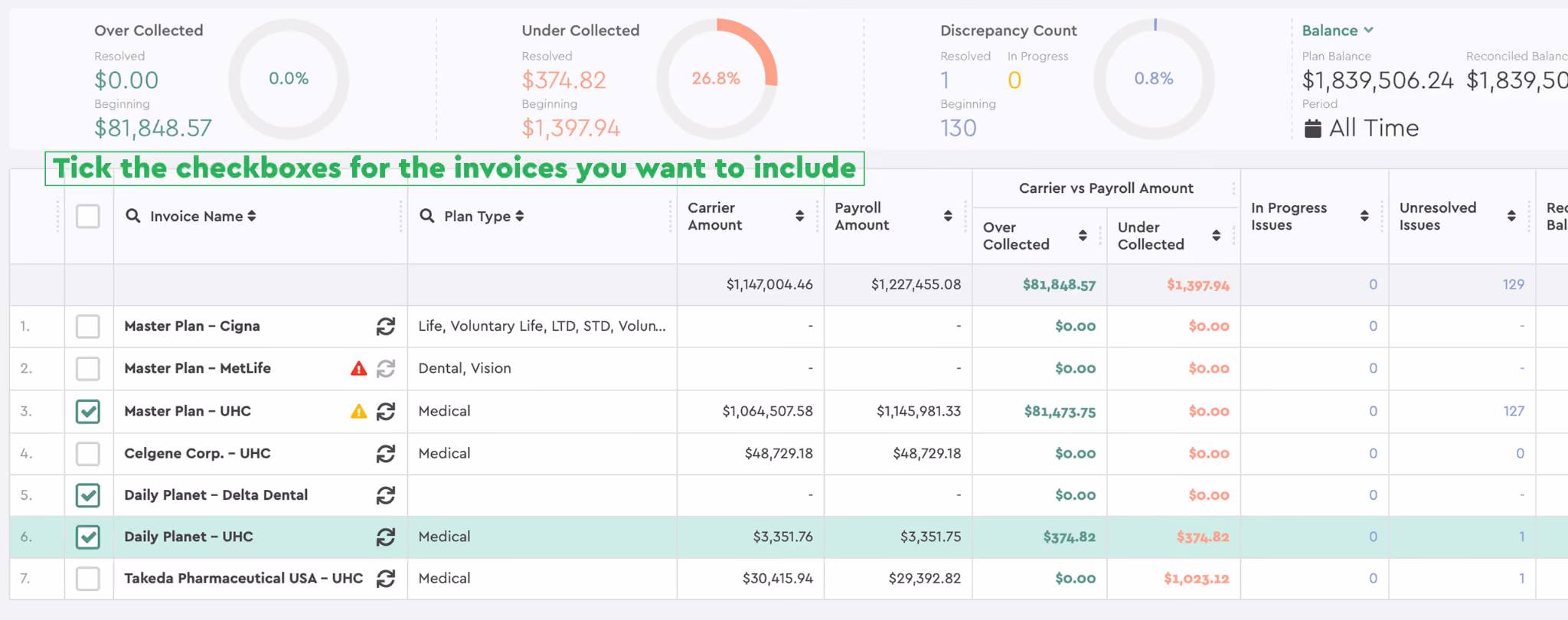Sort by Carrier Amount column arrows
Image resolution: width=1568 pixels, height=620 pixels.
pyautogui.click(x=799, y=217)
